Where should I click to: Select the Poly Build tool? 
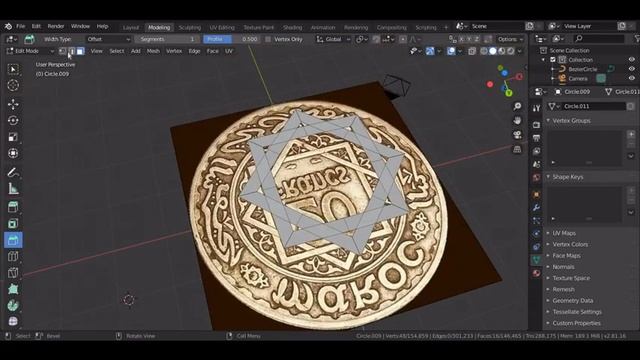(x=13, y=289)
